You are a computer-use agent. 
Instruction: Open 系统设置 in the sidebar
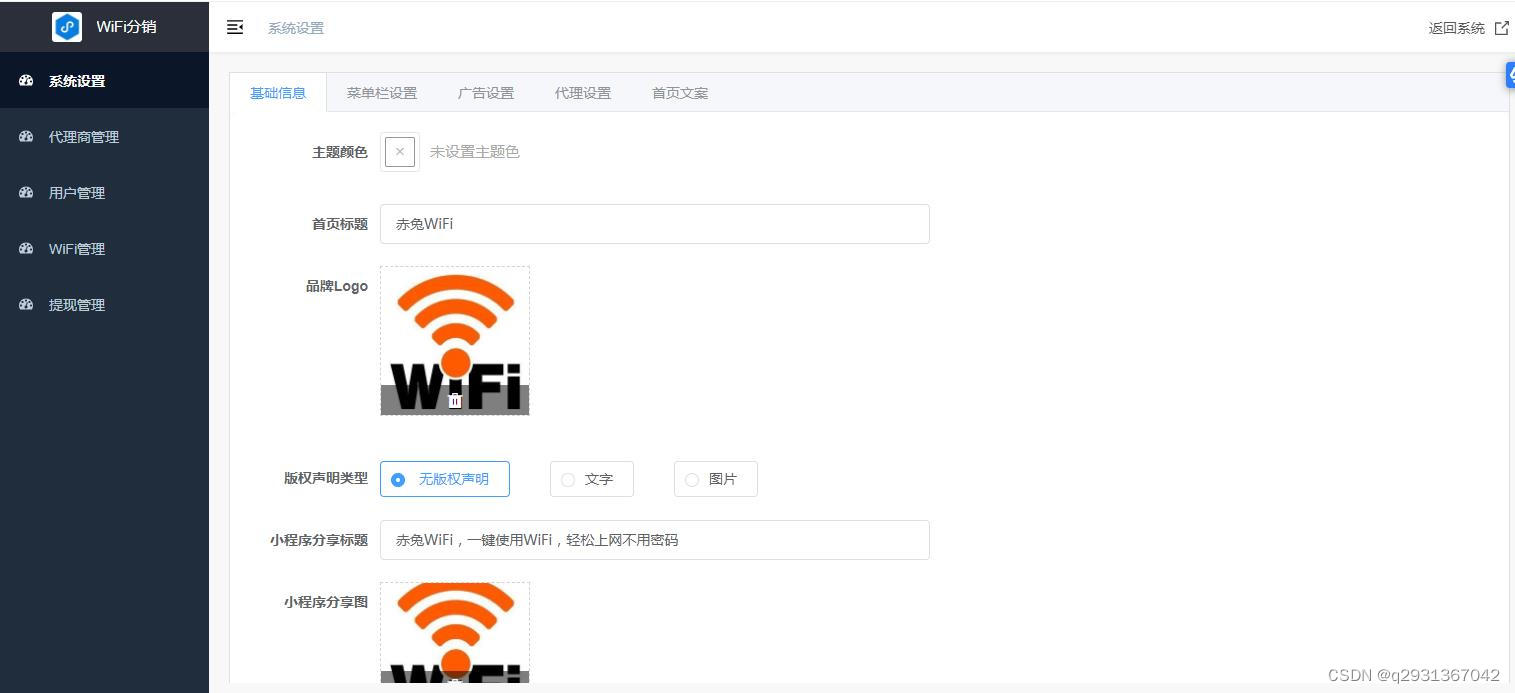coord(104,81)
